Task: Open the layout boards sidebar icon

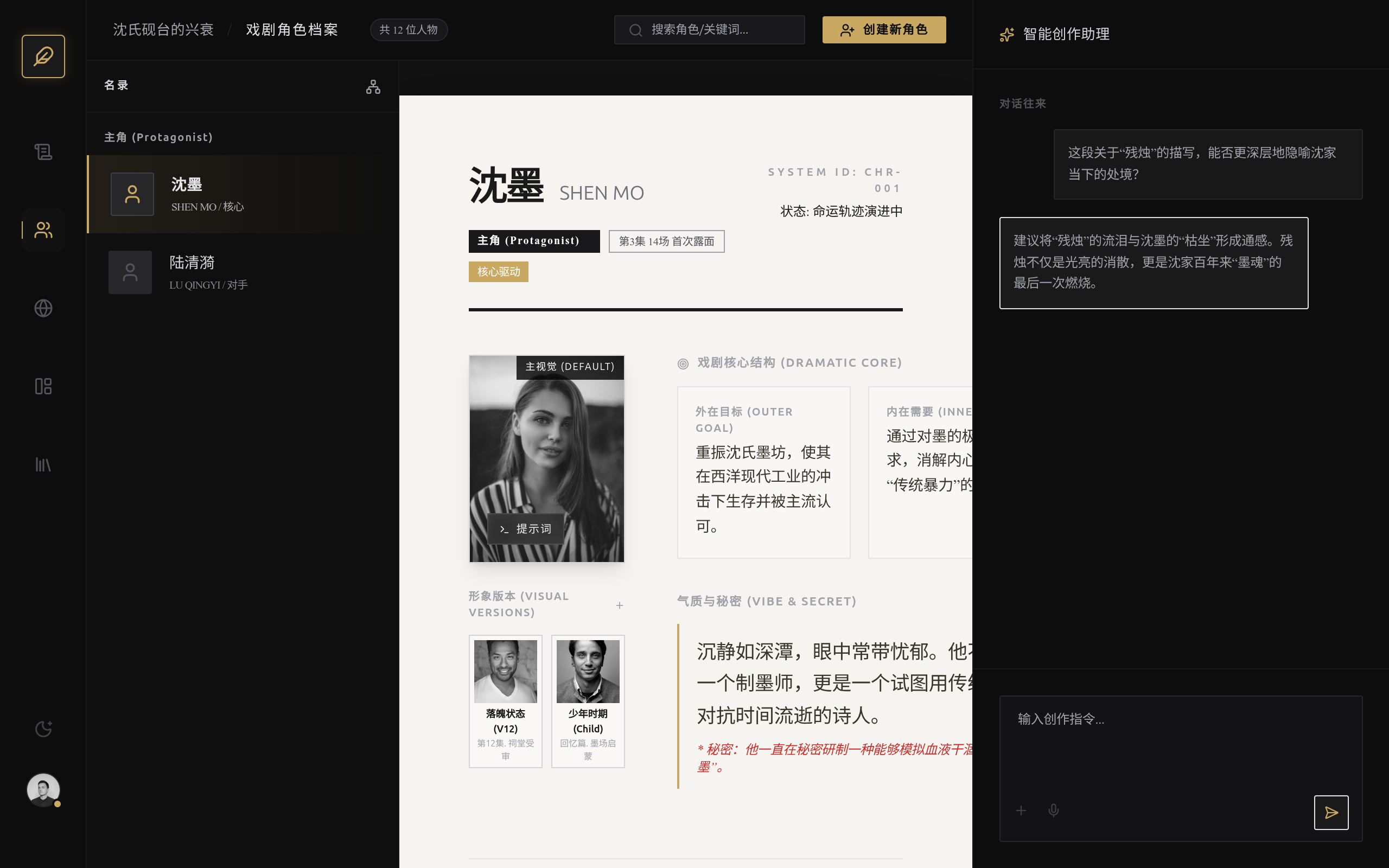Action: [43, 386]
